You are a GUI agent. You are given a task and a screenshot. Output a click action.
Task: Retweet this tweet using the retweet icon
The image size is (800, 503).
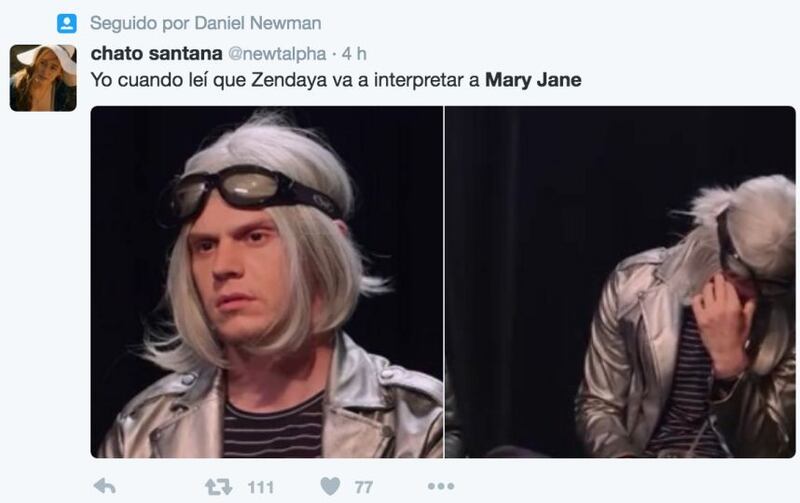coord(218,487)
